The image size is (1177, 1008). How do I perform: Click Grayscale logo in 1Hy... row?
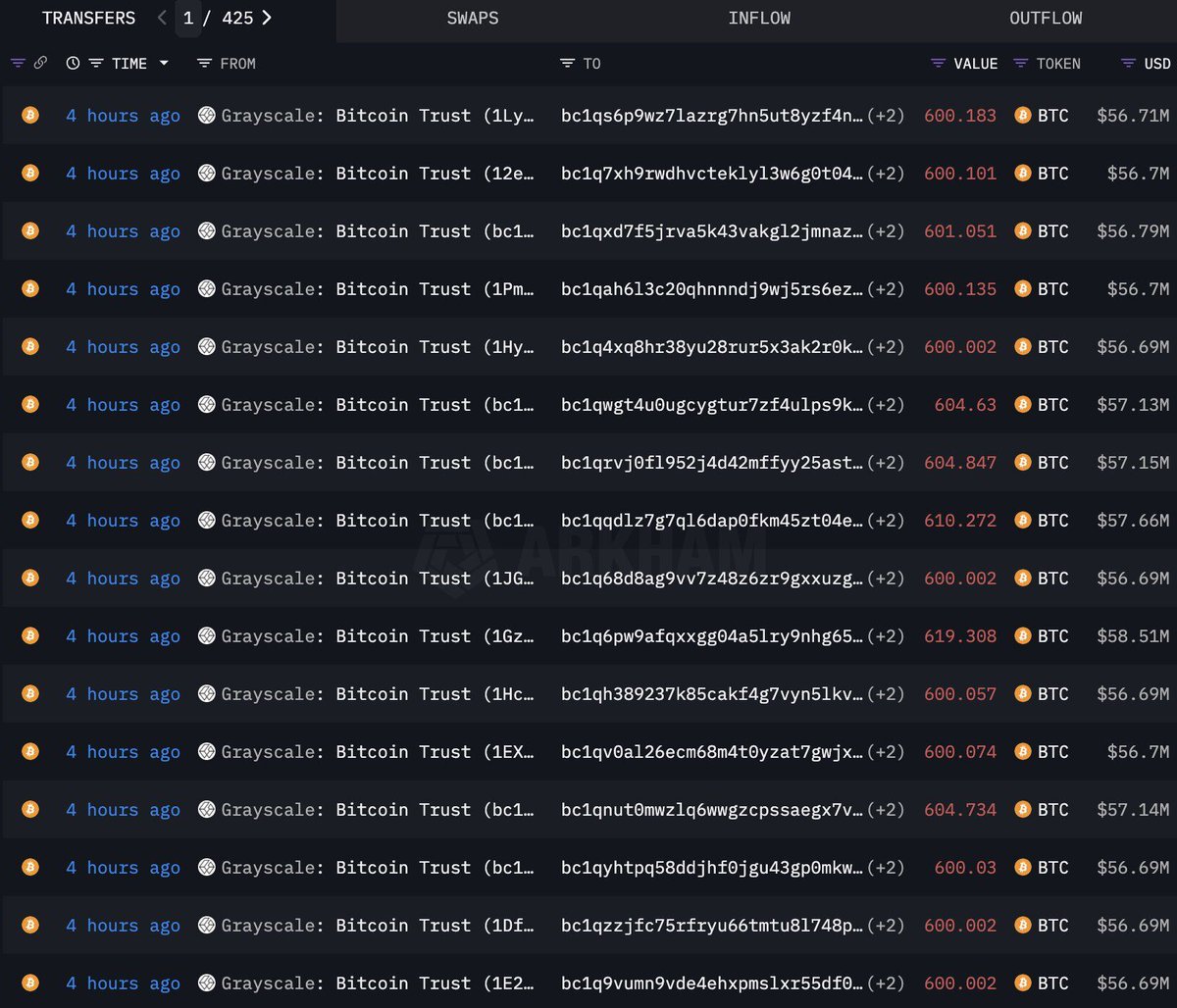[x=206, y=346]
